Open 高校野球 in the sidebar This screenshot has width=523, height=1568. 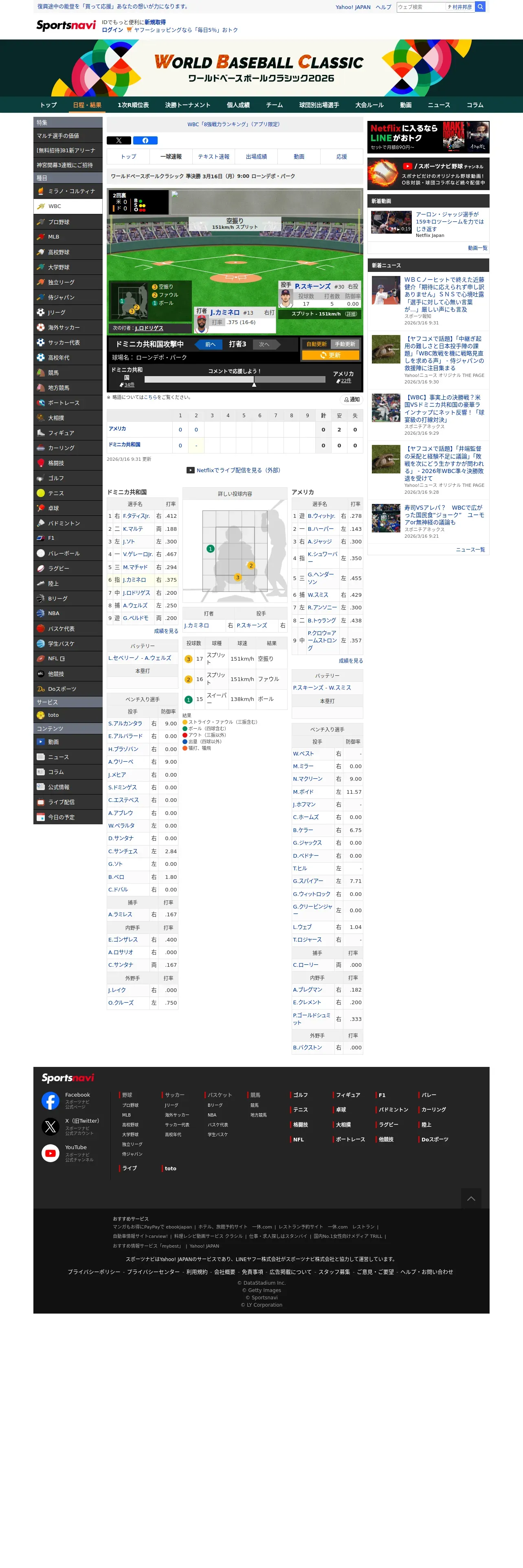68,252
